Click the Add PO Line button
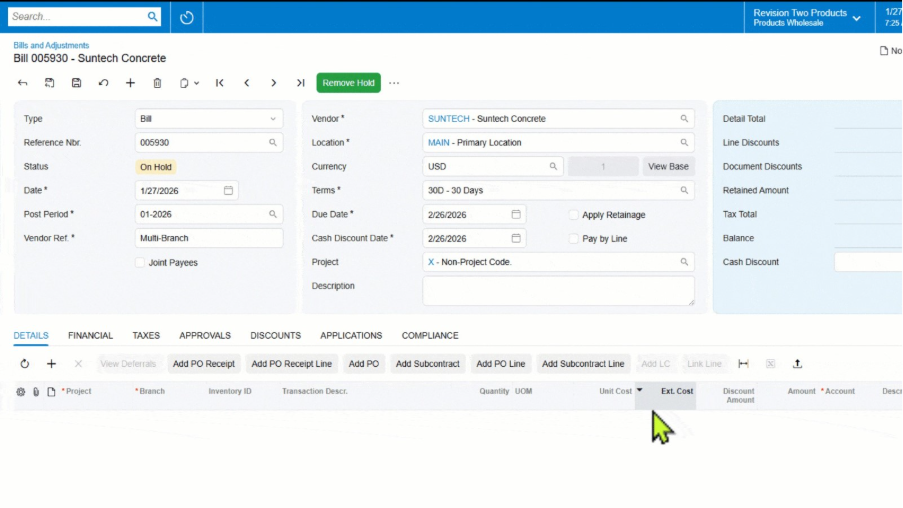This screenshot has width=903, height=508. 500,364
